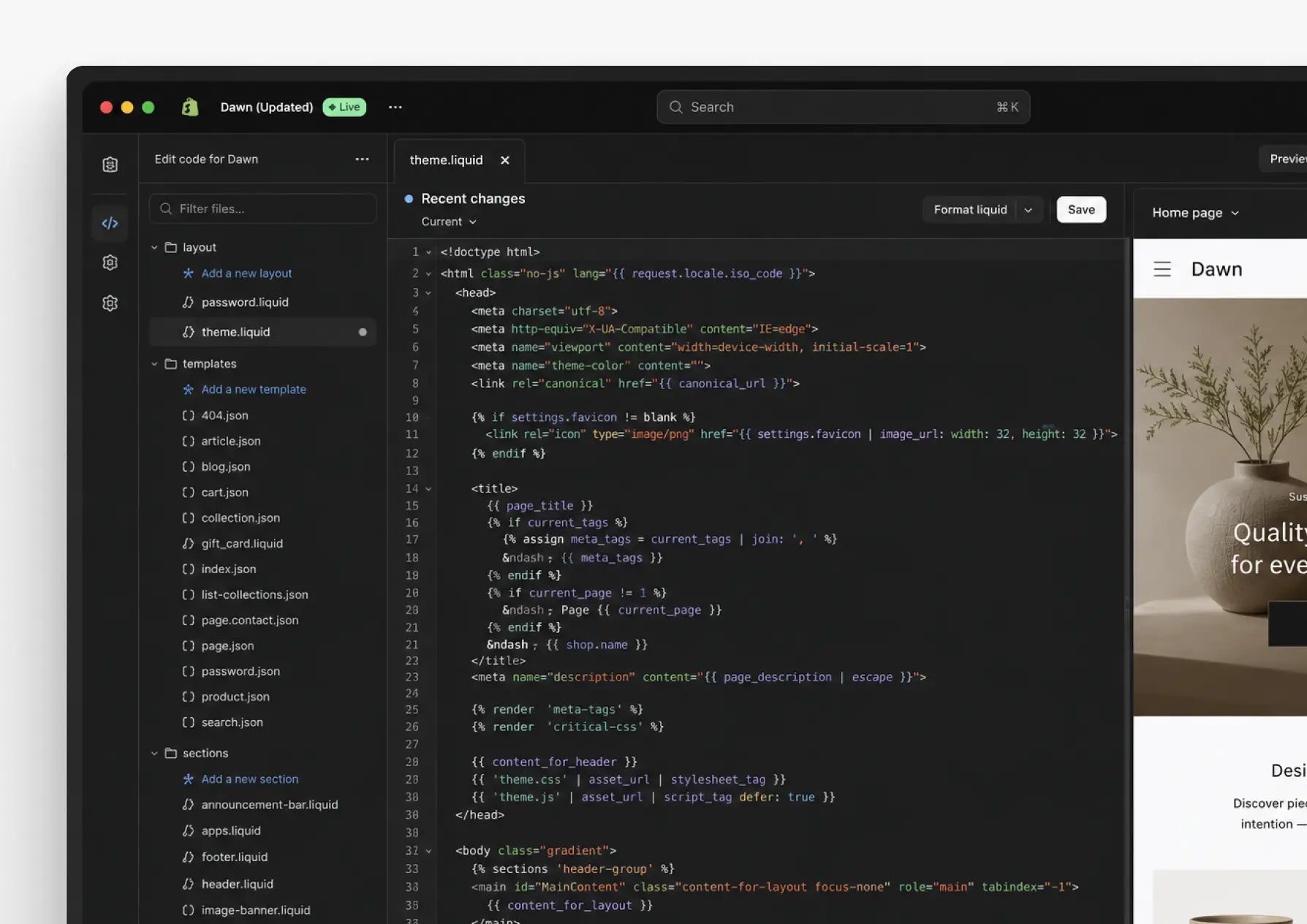Click the folder icon of templates
Screen dimensions: 1307x924
click(171, 364)
